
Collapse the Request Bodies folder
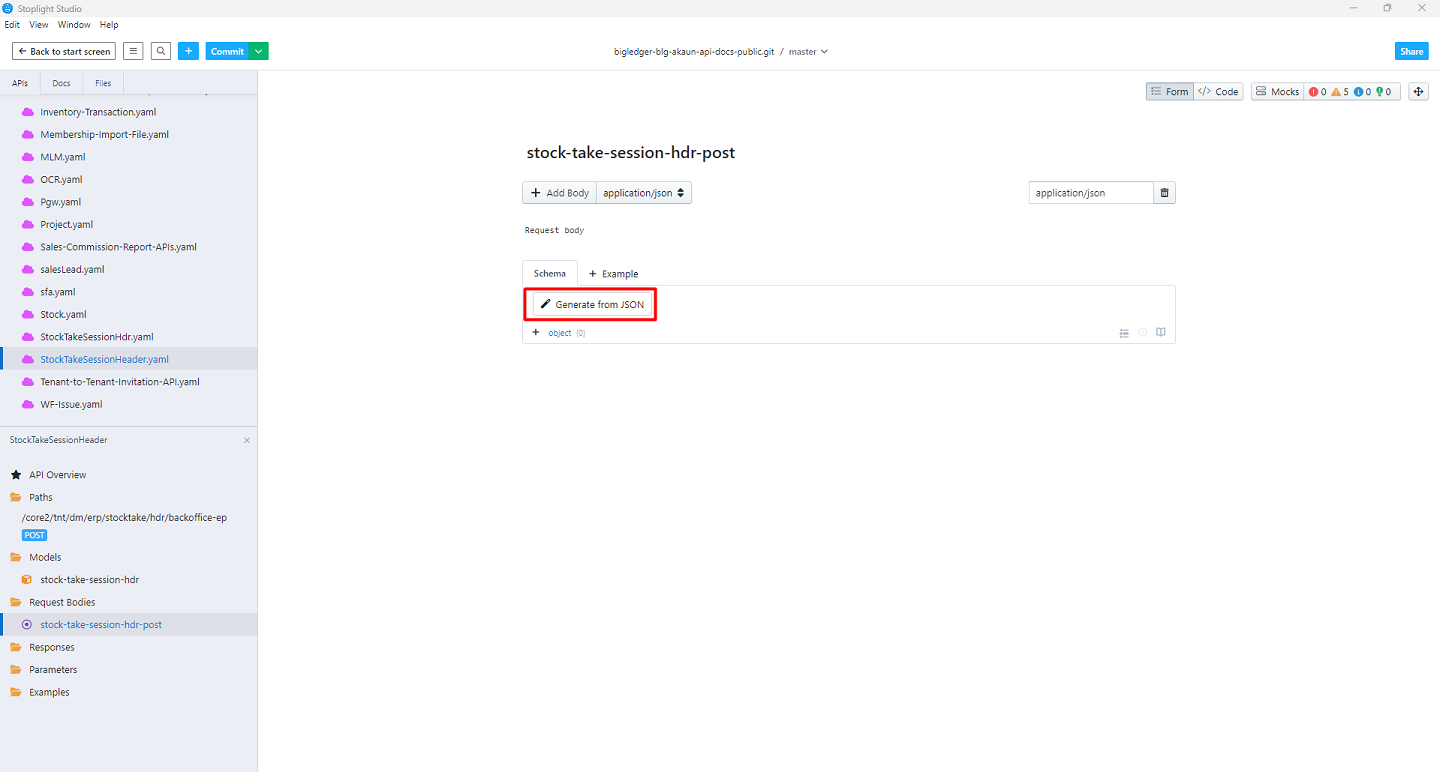(x=62, y=602)
